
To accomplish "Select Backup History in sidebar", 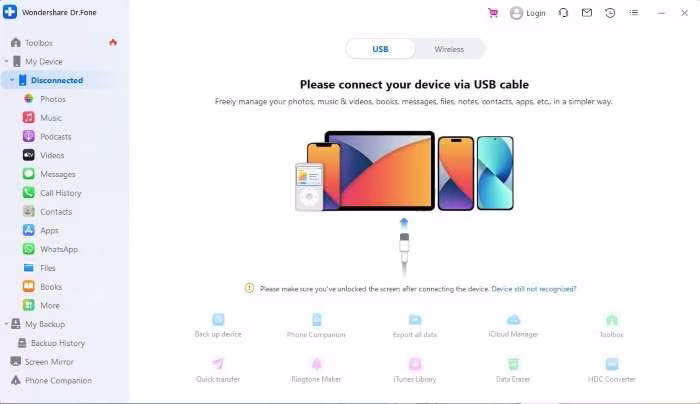I will pos(51,343).
